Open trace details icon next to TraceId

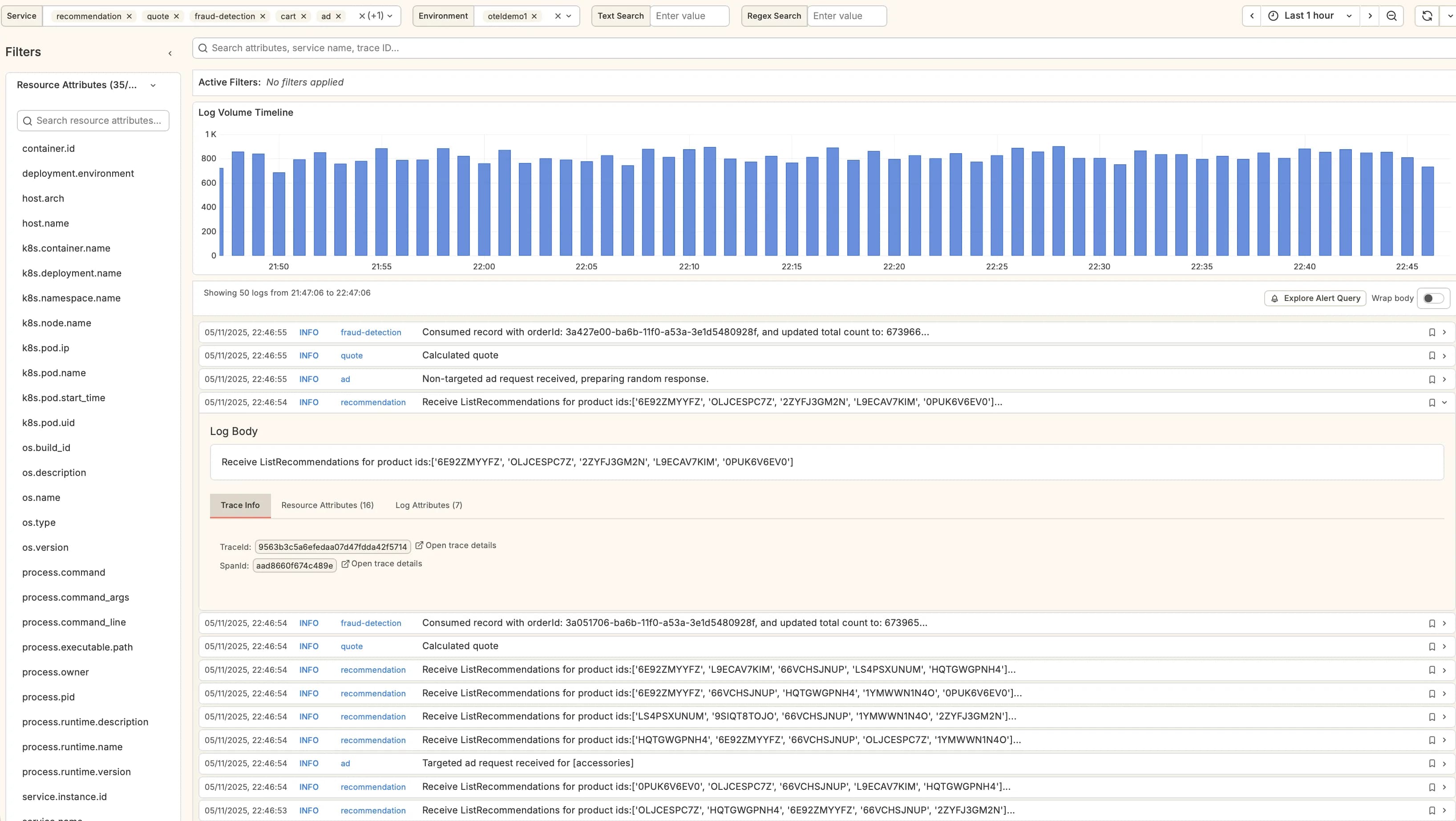tap(419, 545)
